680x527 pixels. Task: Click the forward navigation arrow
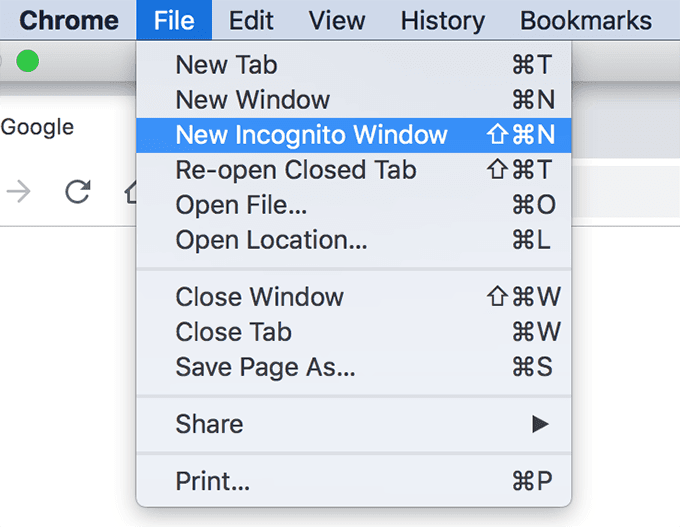click(18, 191)
